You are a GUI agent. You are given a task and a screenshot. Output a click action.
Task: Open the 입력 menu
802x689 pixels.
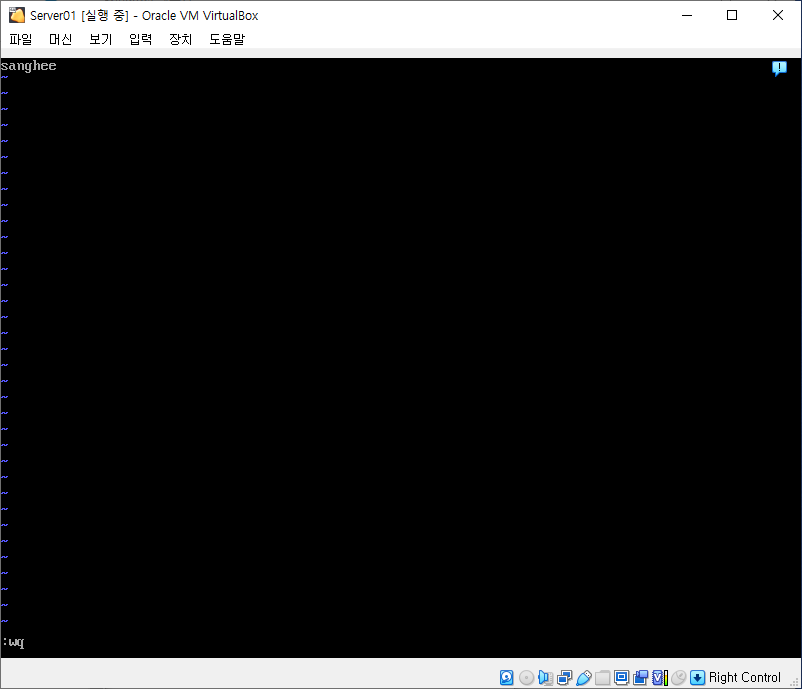[x=140, y=39]
